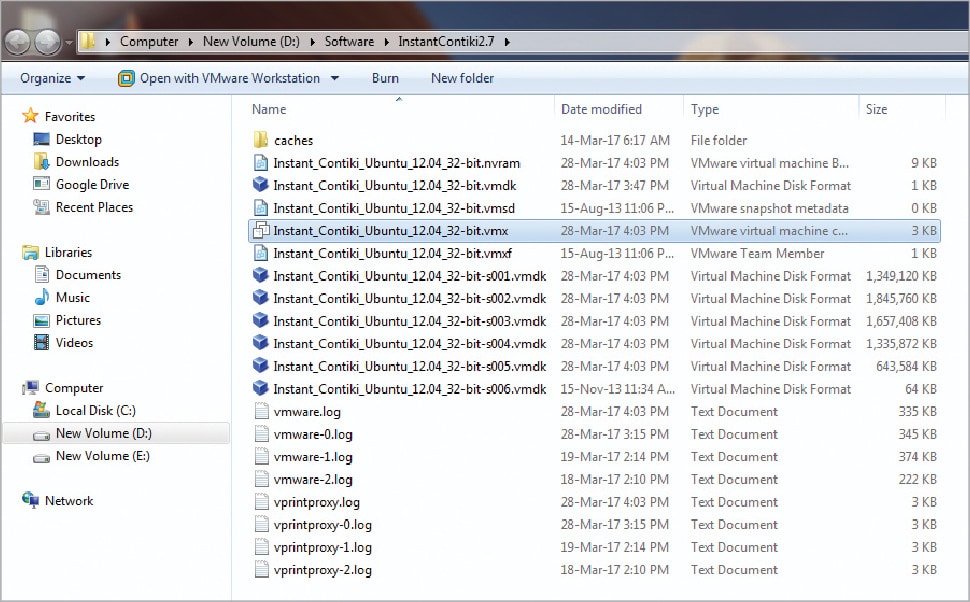970x602 pixels.
Task: Click the New folder button
Action: pyautogui.click(x=462, y=78)
